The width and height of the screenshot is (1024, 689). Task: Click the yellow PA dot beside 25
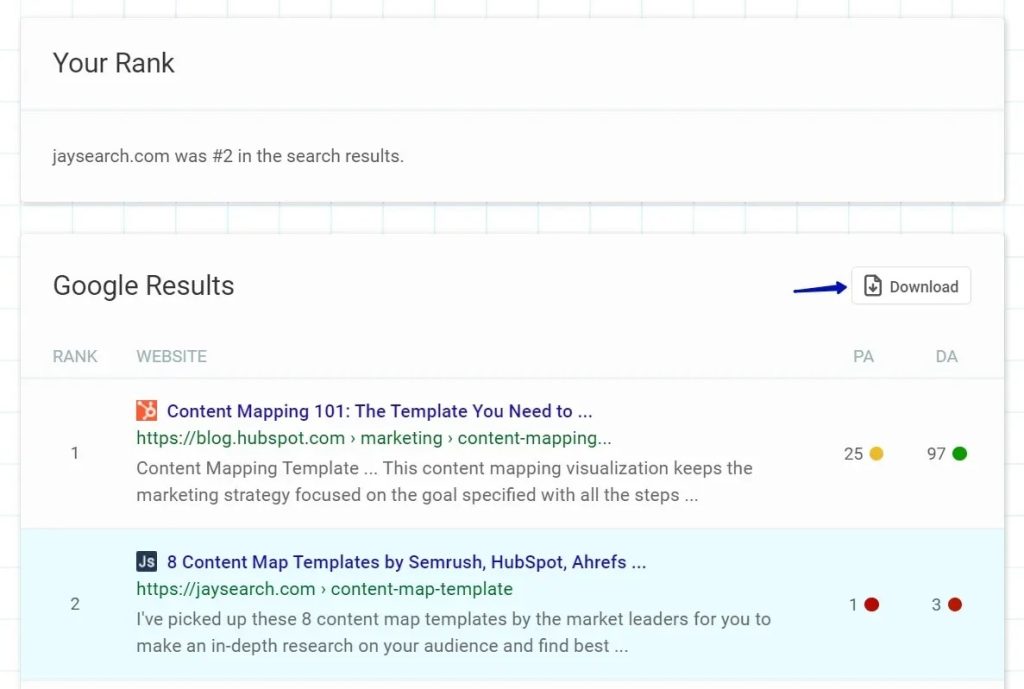click(x=876, y=453)
